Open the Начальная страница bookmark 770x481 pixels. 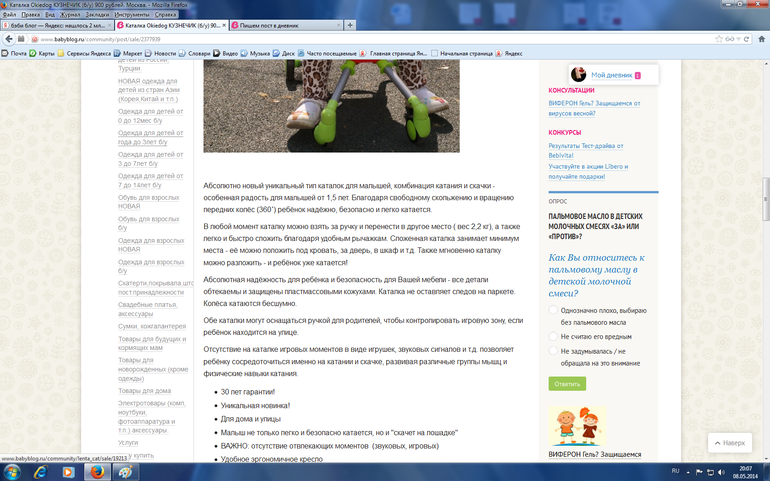462,53
